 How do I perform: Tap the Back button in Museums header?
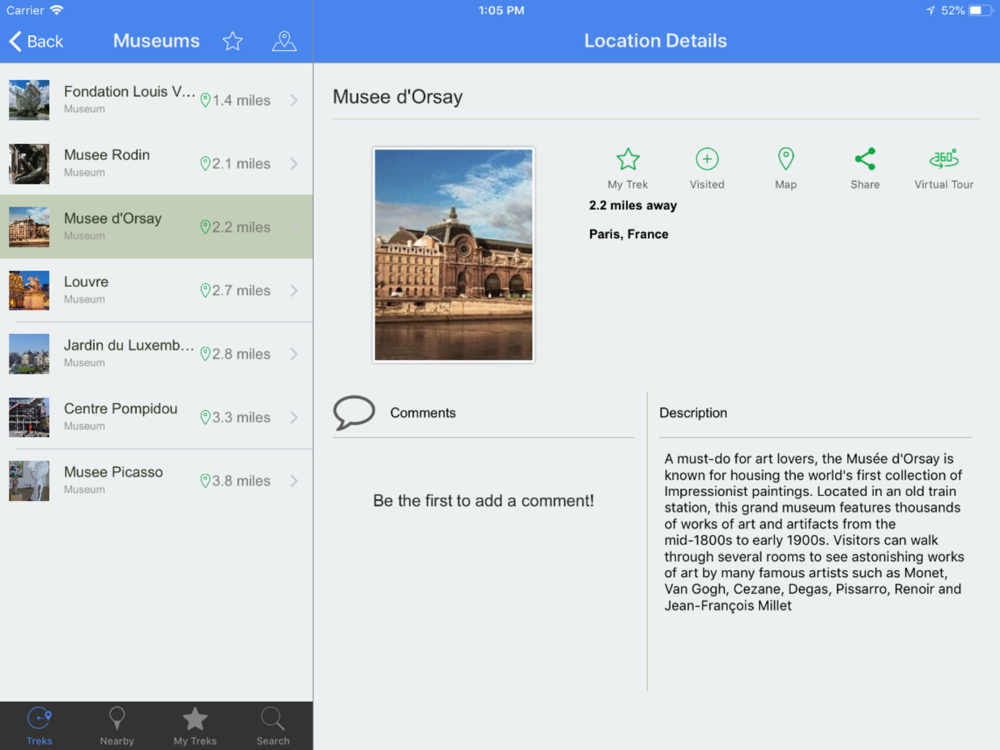pyautogui.click(x=36, y=41)
